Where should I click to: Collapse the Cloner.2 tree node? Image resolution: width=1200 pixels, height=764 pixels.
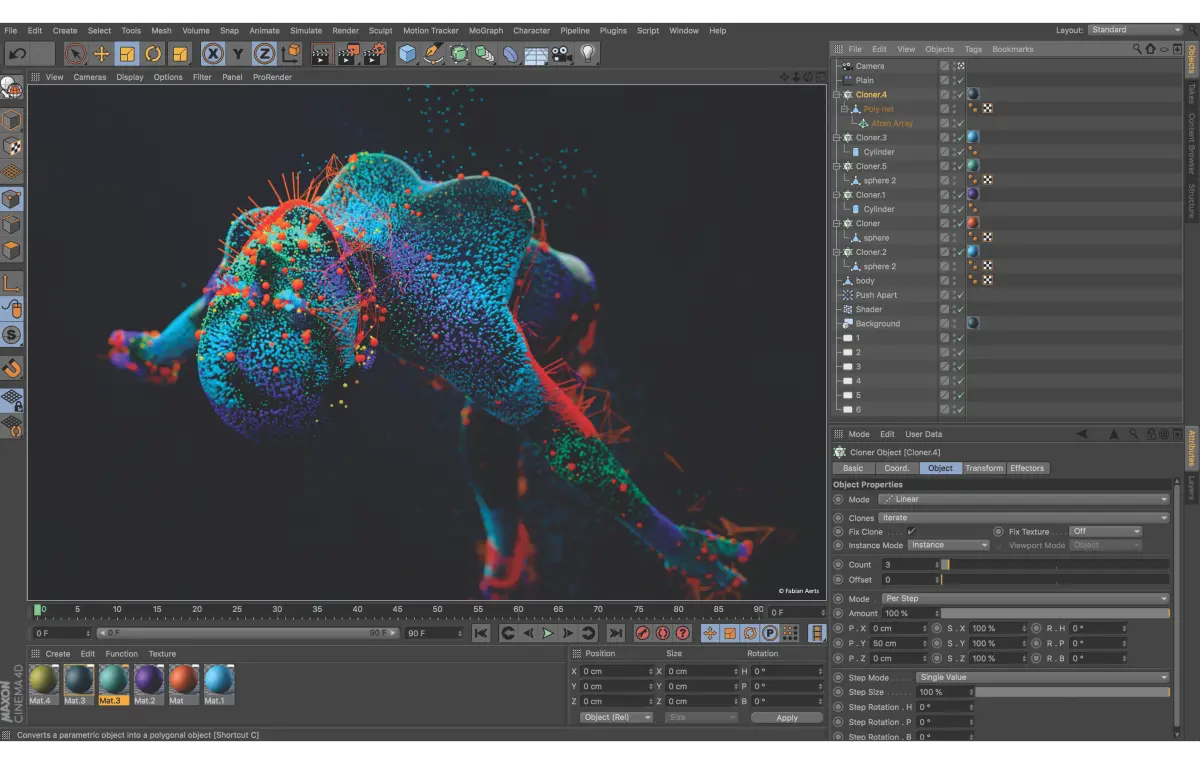pyautogui.click(x=837, y=252)
